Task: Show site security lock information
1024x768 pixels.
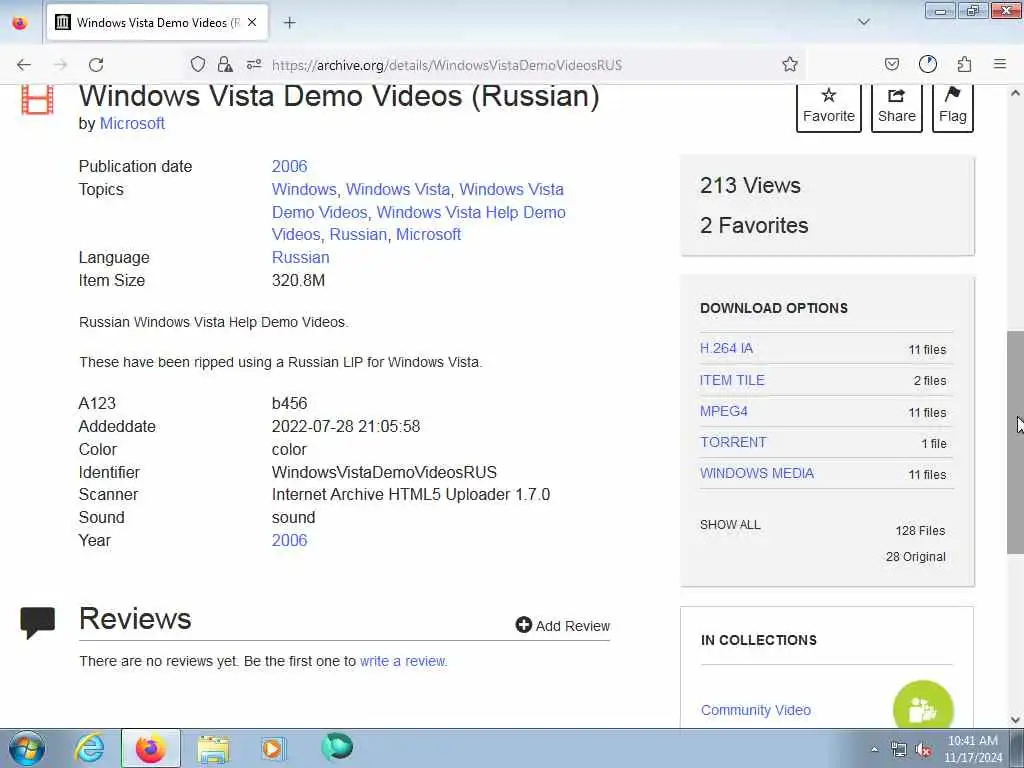Action: pos(225,64)
